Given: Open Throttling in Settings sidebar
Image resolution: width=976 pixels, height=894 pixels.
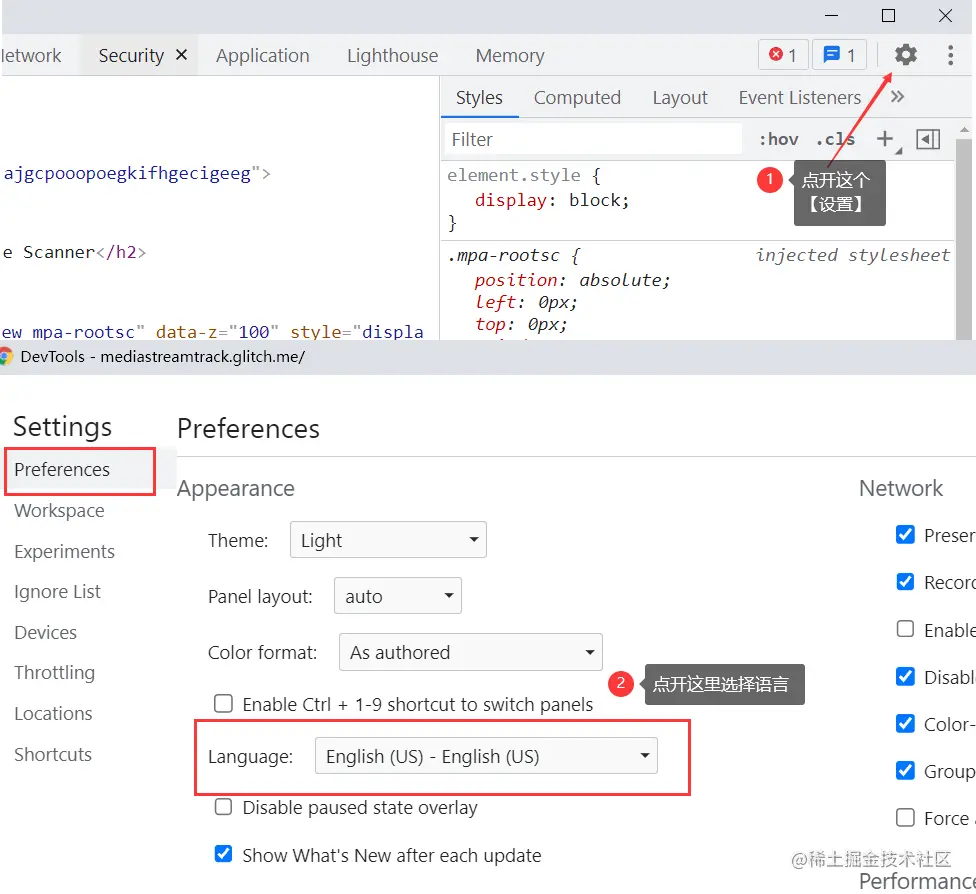Looking at the screenshot, I should point(55,673).
